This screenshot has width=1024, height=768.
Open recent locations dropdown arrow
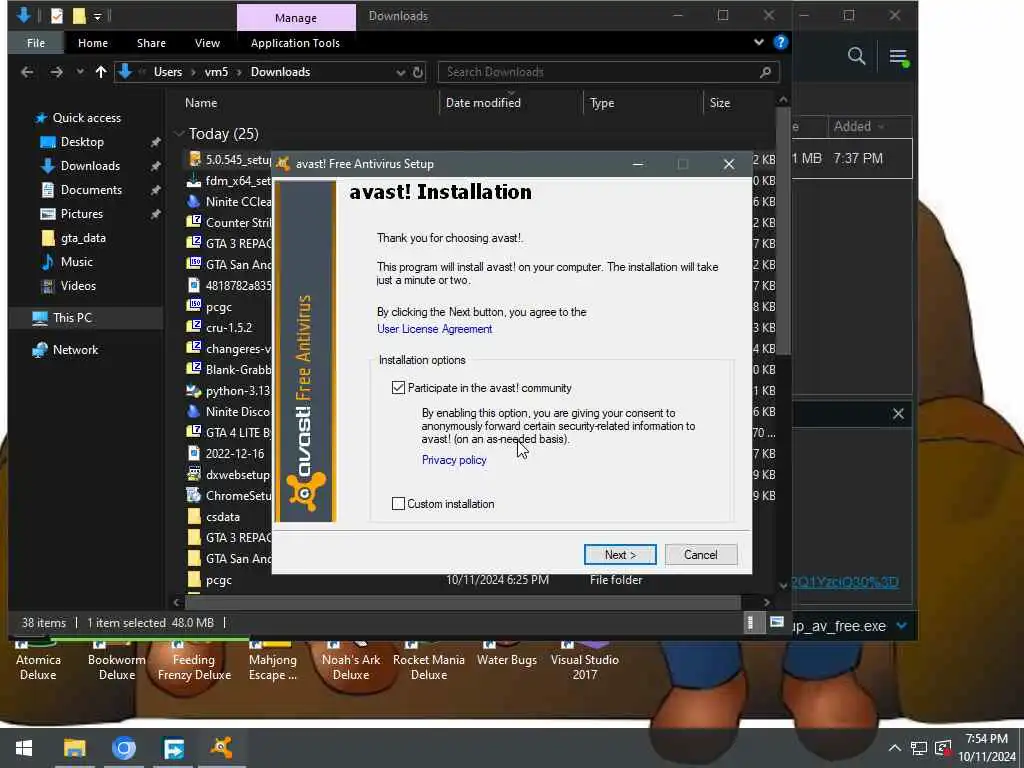[80, 72]
